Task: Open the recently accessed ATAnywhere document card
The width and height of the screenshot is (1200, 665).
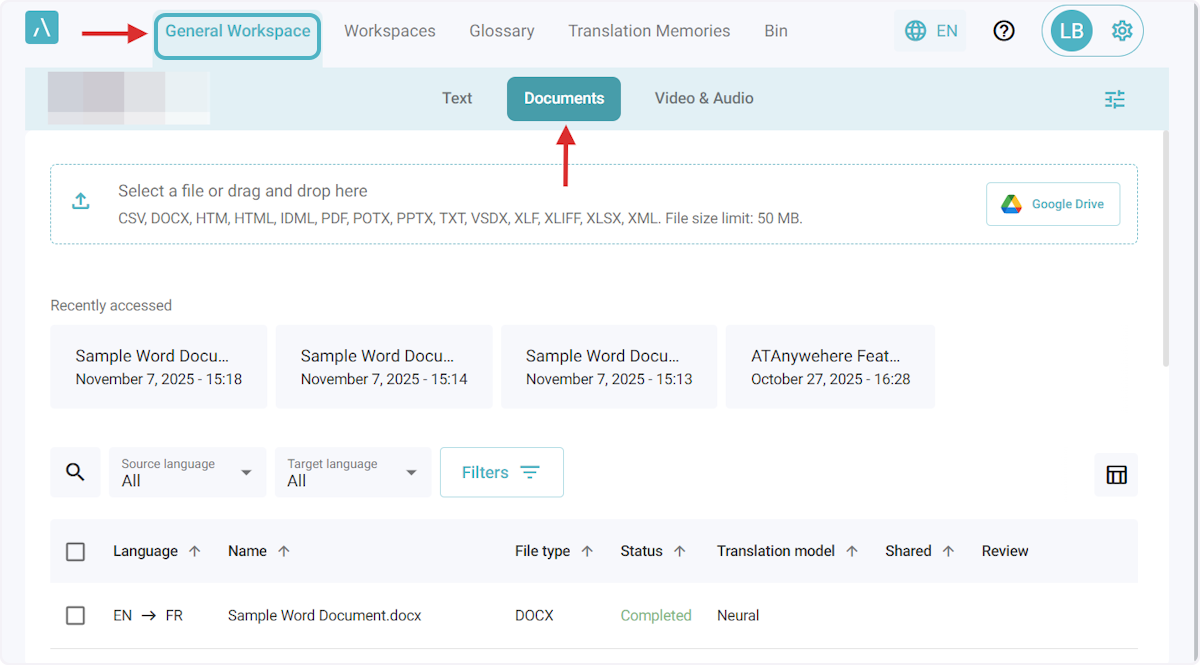Action: [830, 366]
